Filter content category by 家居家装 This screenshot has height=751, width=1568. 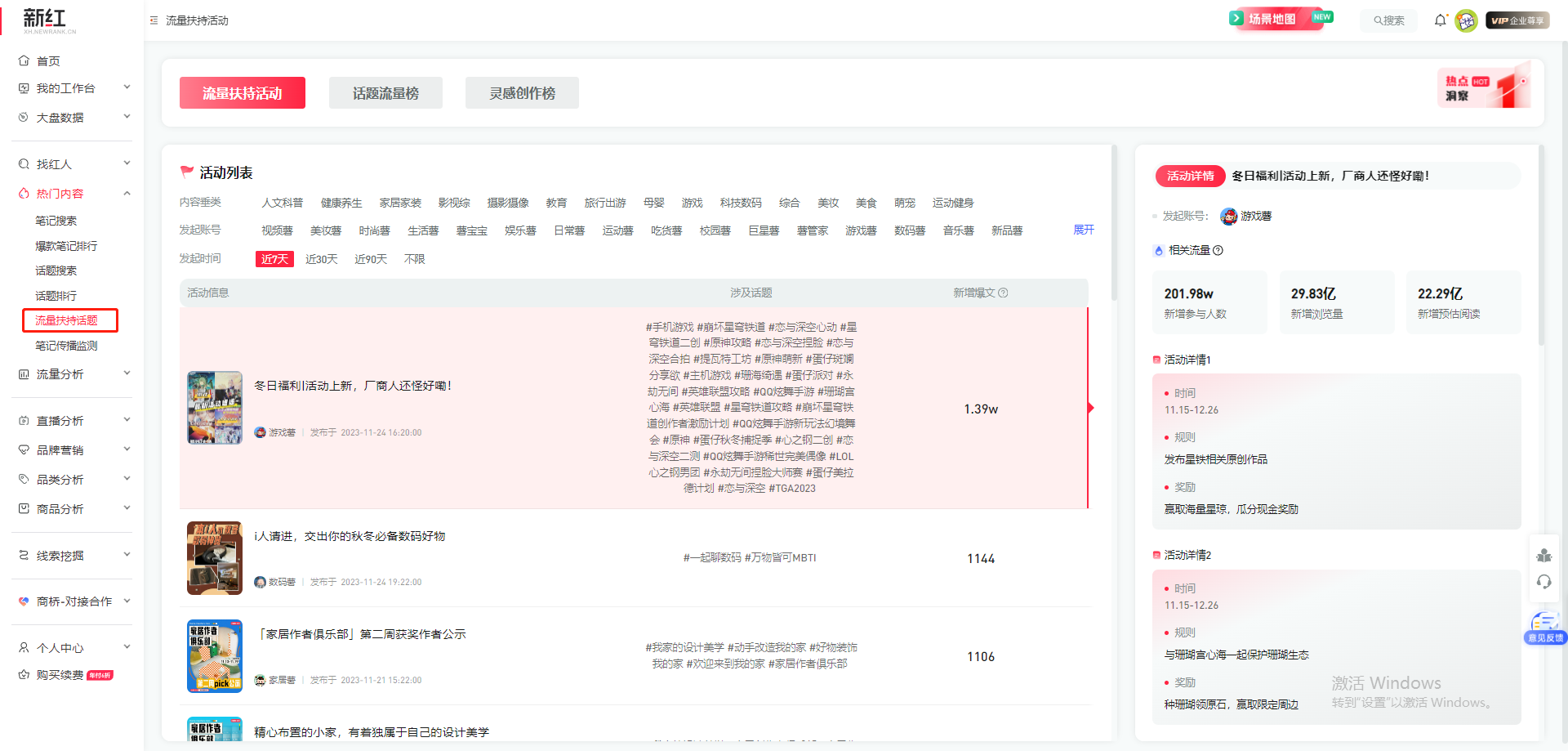pyautogui.click(x=400, y=203)
